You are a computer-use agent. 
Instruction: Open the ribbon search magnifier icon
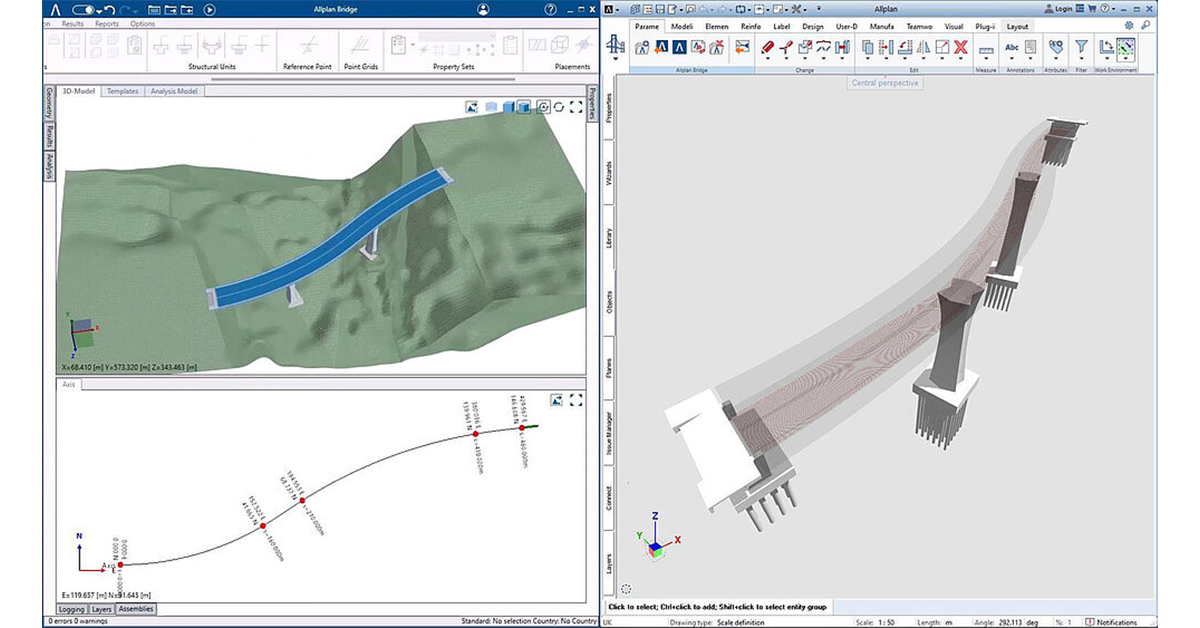[x=1144, y=26]
